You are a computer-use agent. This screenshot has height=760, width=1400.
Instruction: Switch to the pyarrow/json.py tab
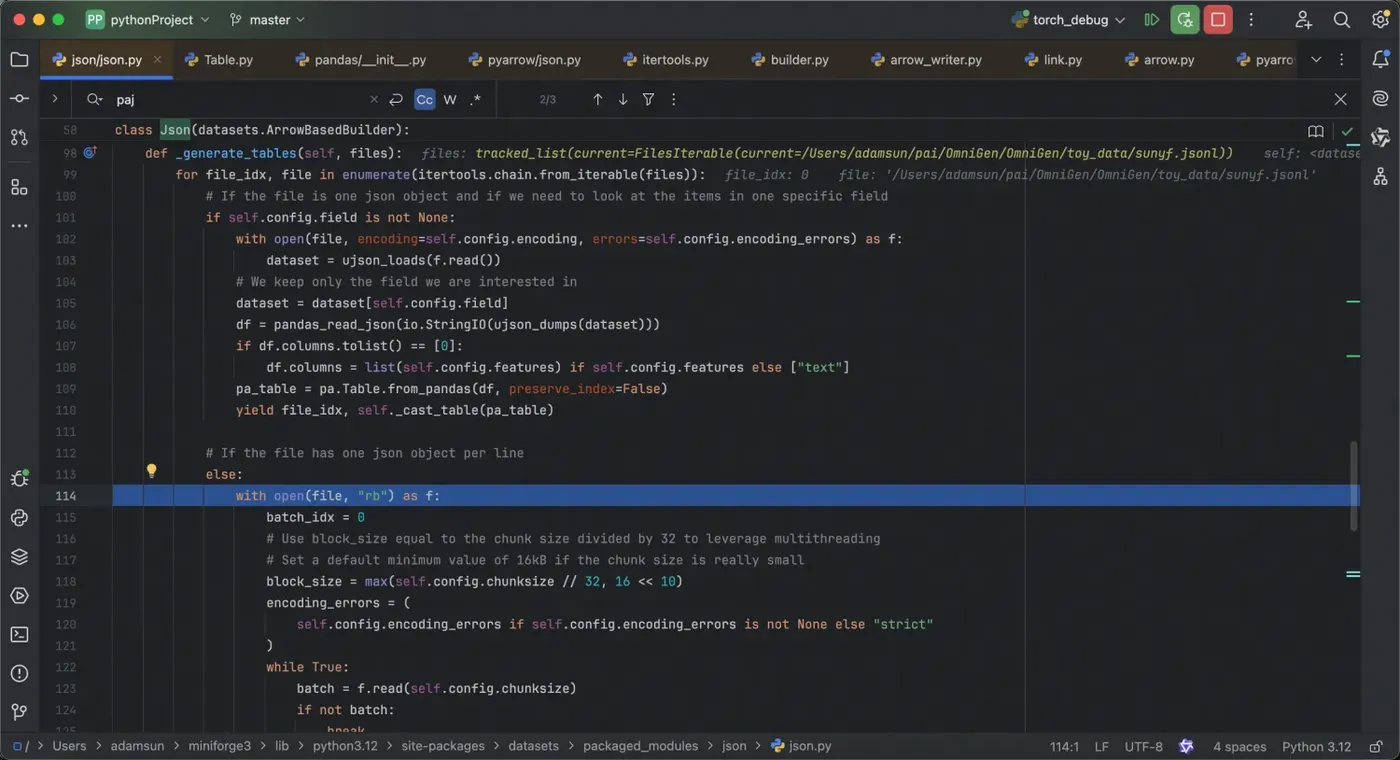pos(525,60)
